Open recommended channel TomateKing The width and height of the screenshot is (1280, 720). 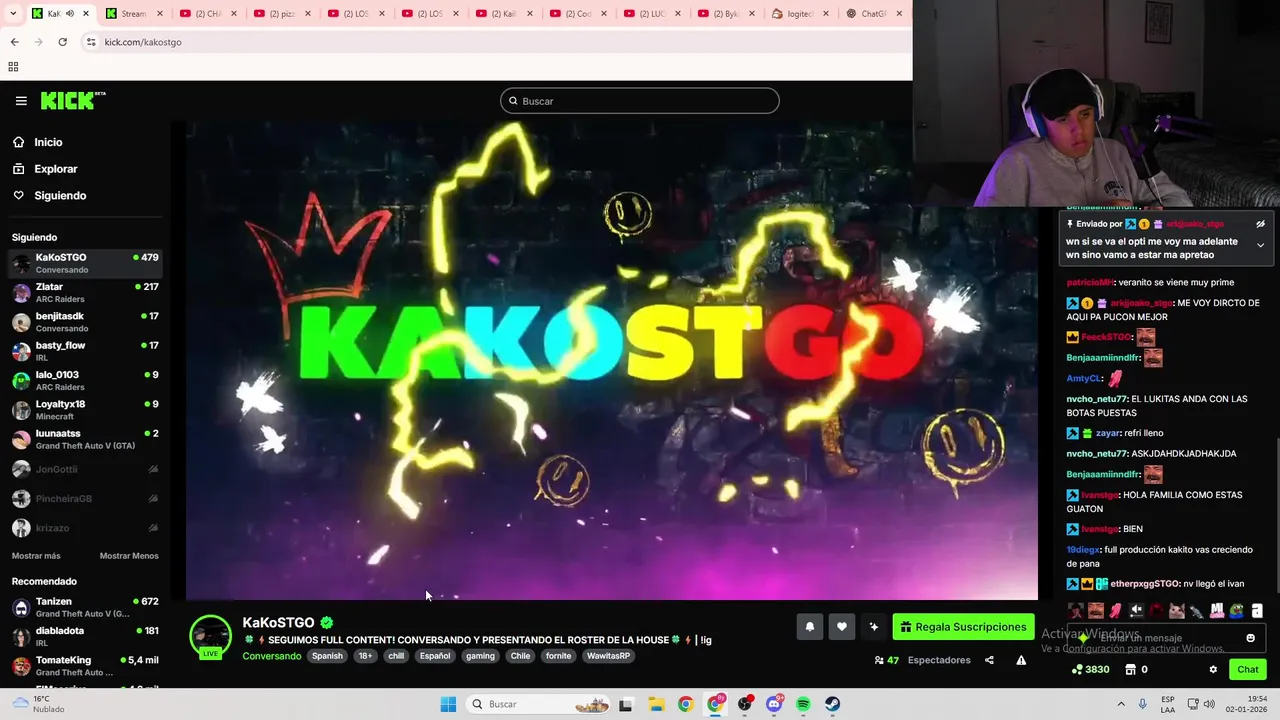coord(86,666)
